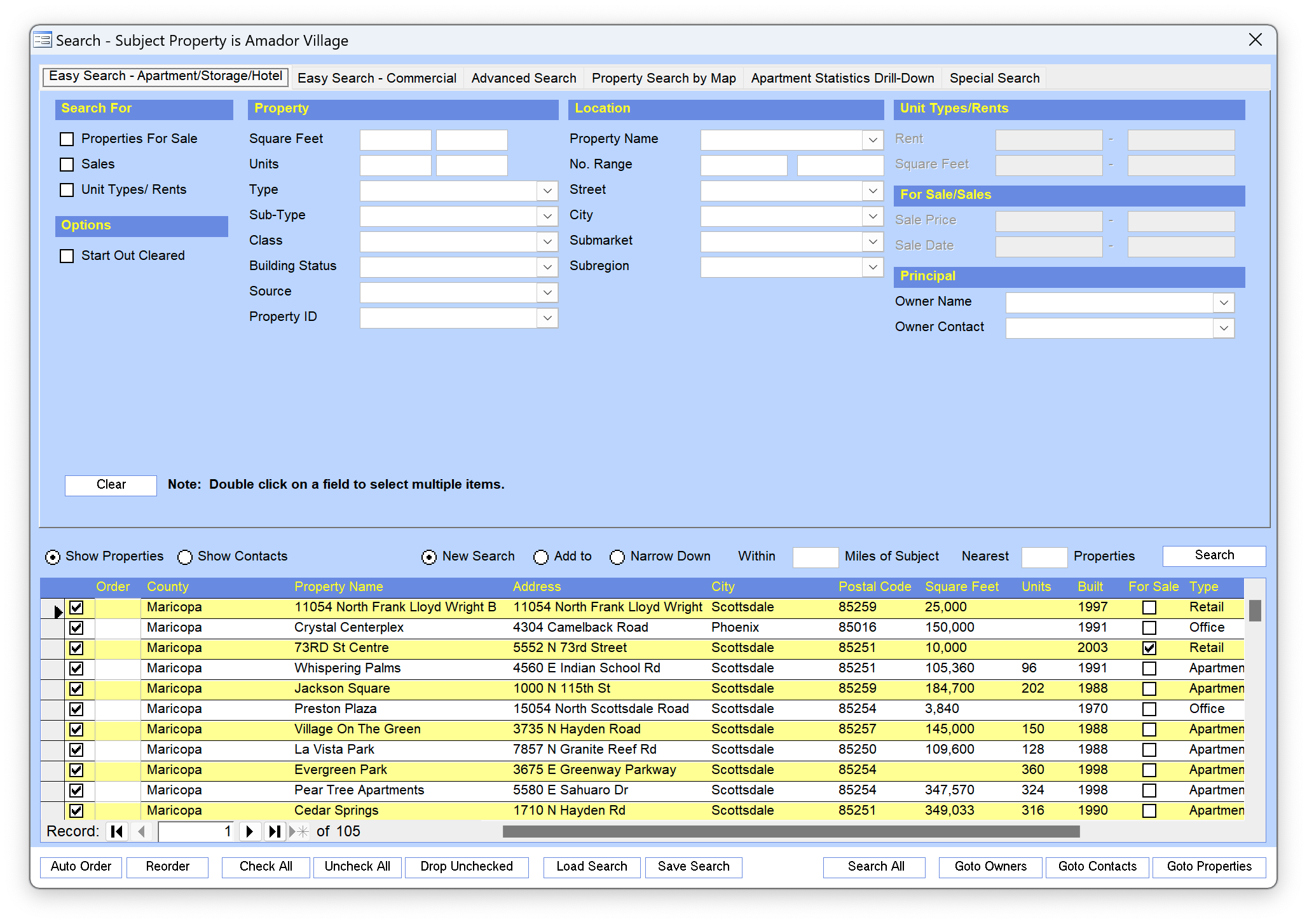1307x924 pixels.
Task: Open the Owner Name dropdown
Action: click(x=1223, y=302)
